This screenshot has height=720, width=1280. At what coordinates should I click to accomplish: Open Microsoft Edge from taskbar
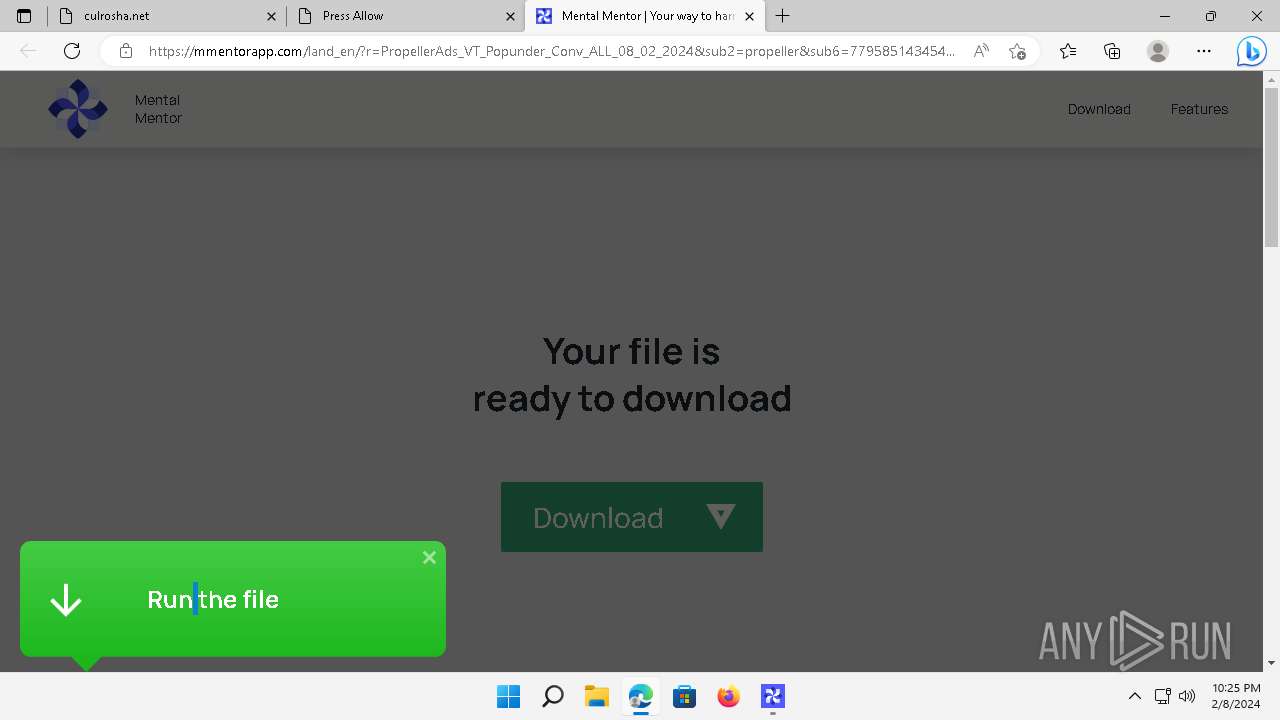641,696
